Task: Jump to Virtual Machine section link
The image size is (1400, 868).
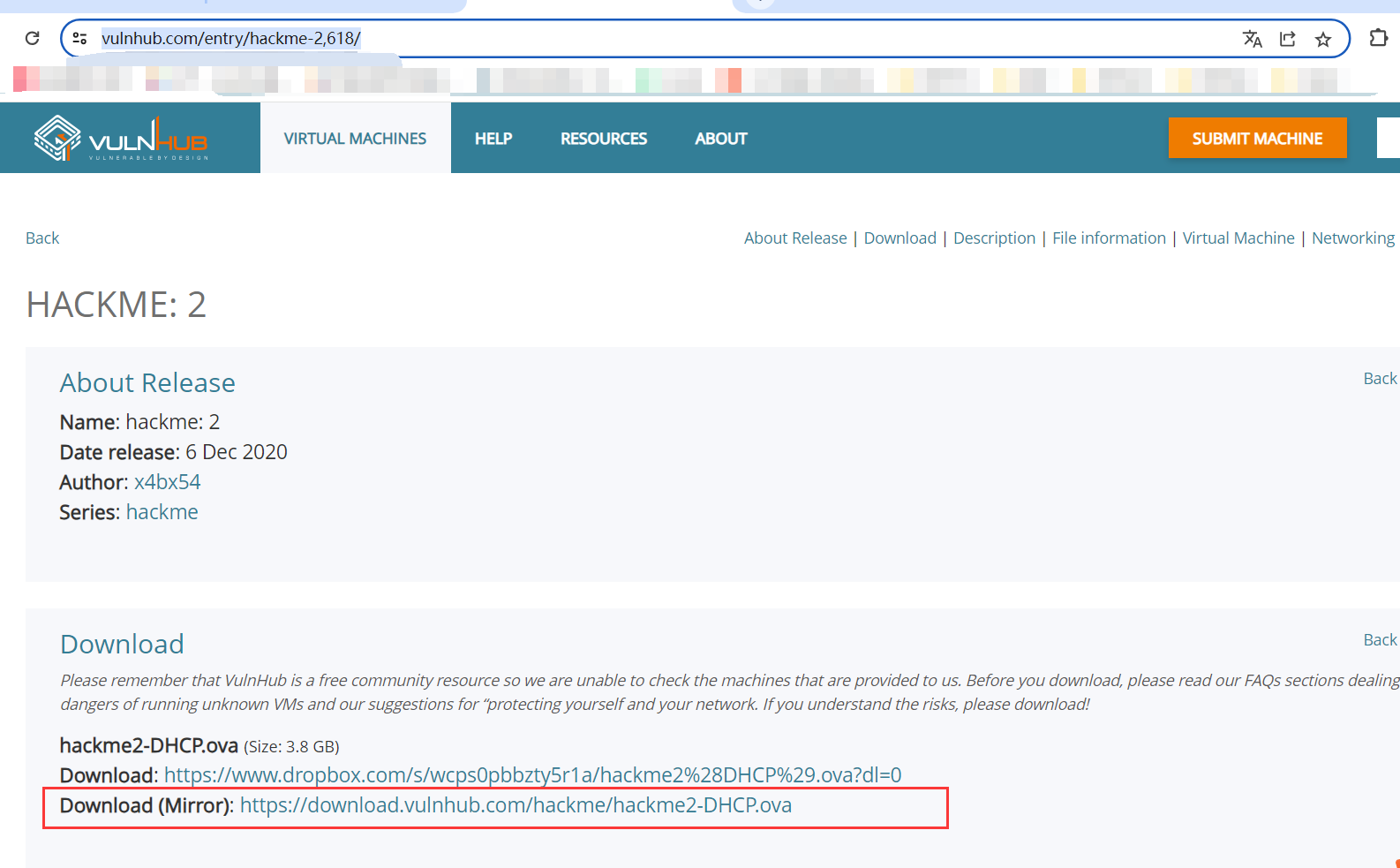Action: point(1238,238)
